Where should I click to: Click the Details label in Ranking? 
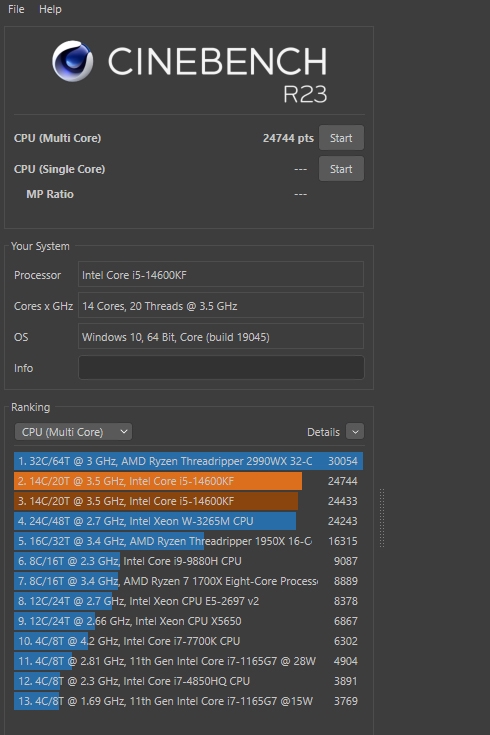pyautogui.click(x=323, y=432)
